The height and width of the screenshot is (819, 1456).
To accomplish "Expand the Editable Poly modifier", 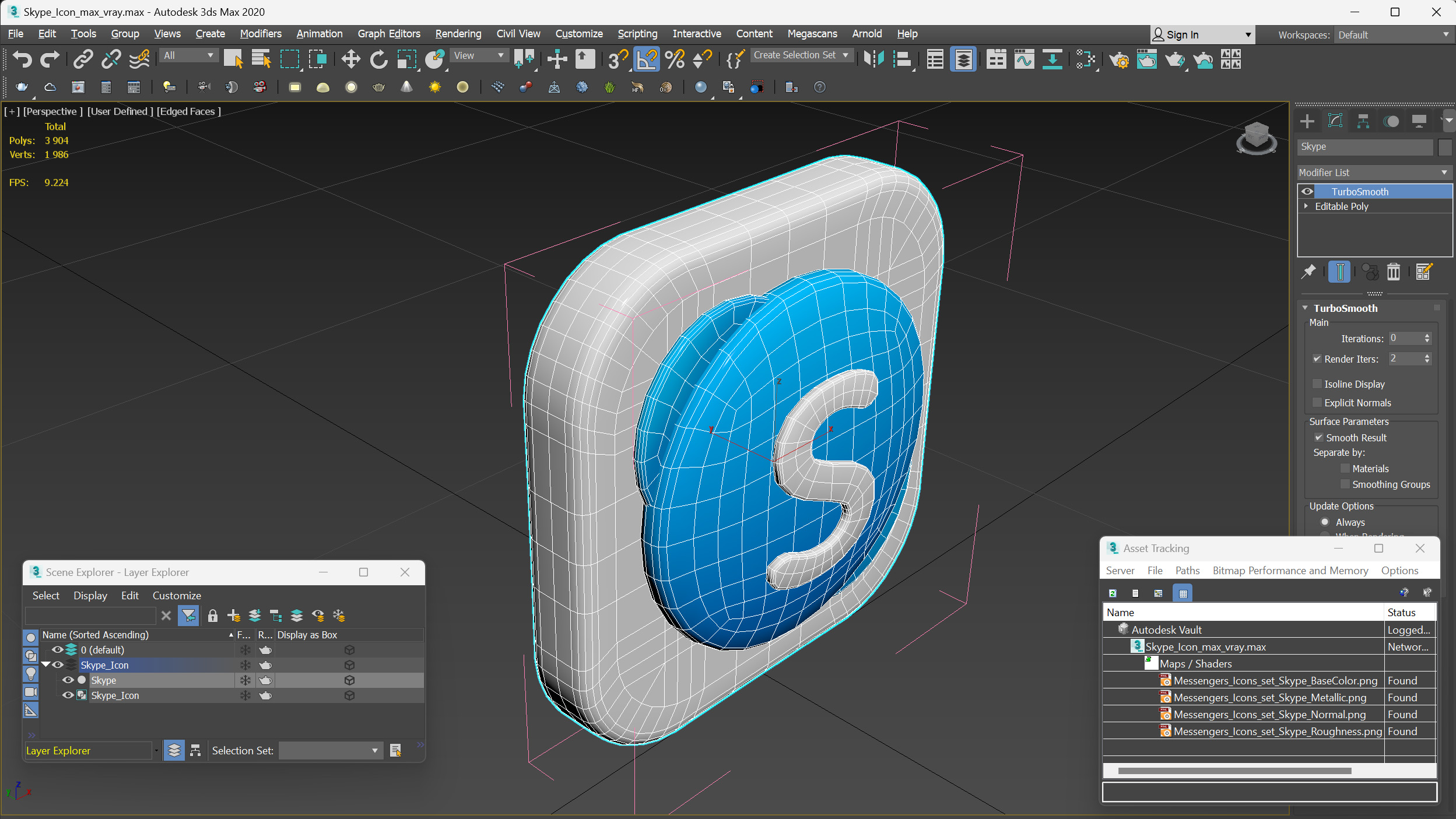I will [1306, 206].
